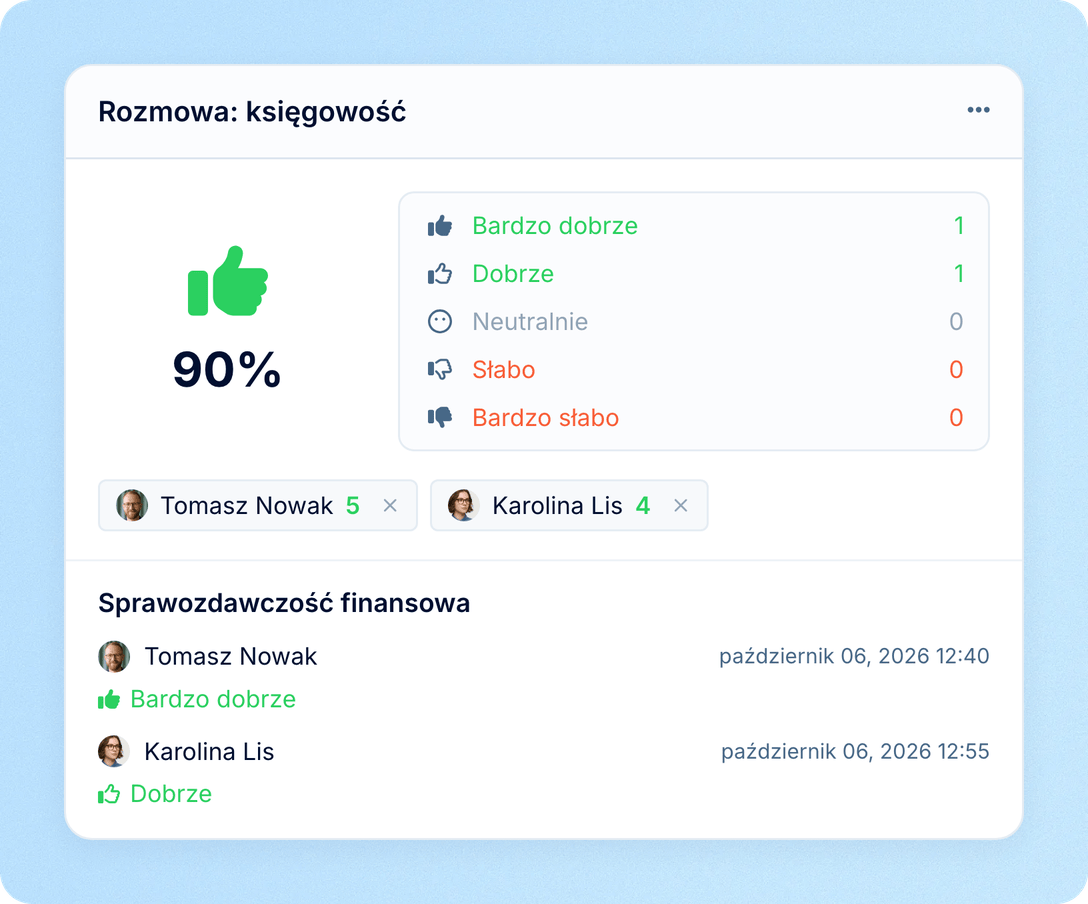Click the Neutralnie count value 0

(956, 321)
